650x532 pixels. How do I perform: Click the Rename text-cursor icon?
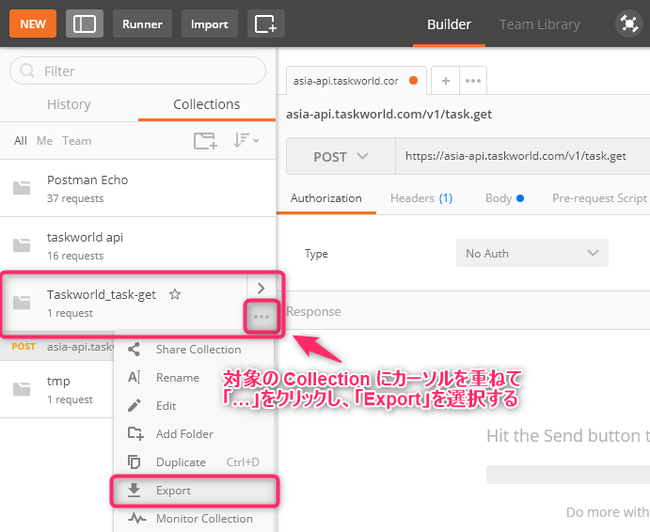pyautogui.click(x=134, y=378)
